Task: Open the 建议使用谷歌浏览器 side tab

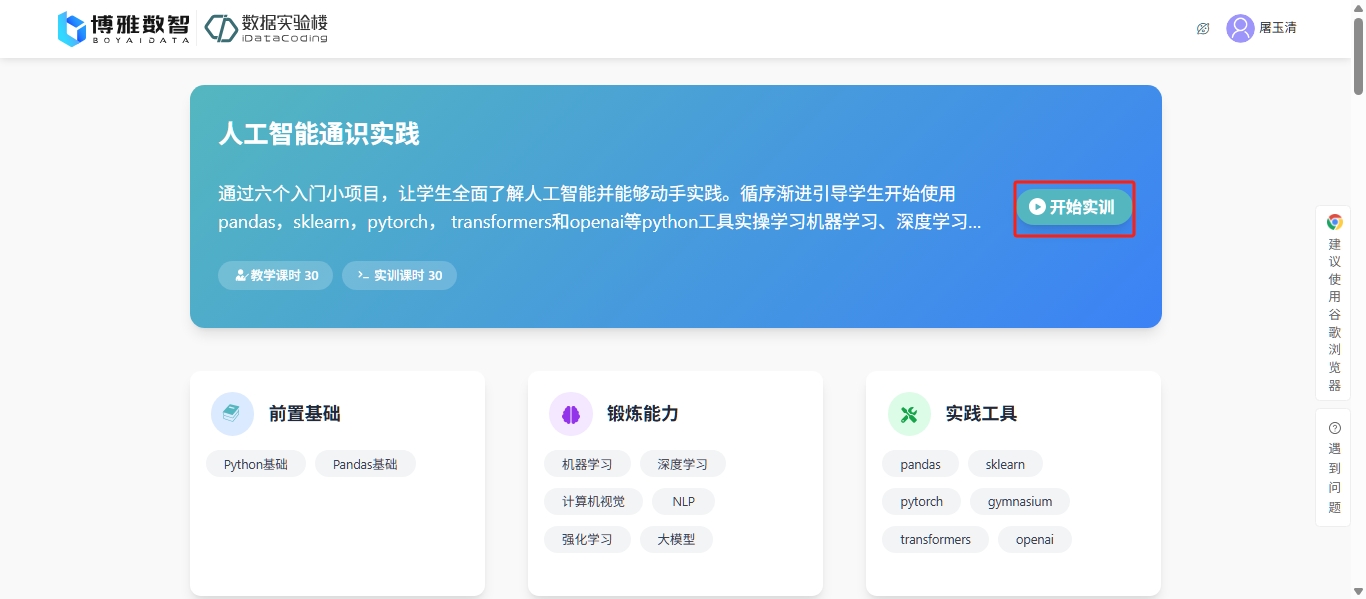Action: [1334, 303]
